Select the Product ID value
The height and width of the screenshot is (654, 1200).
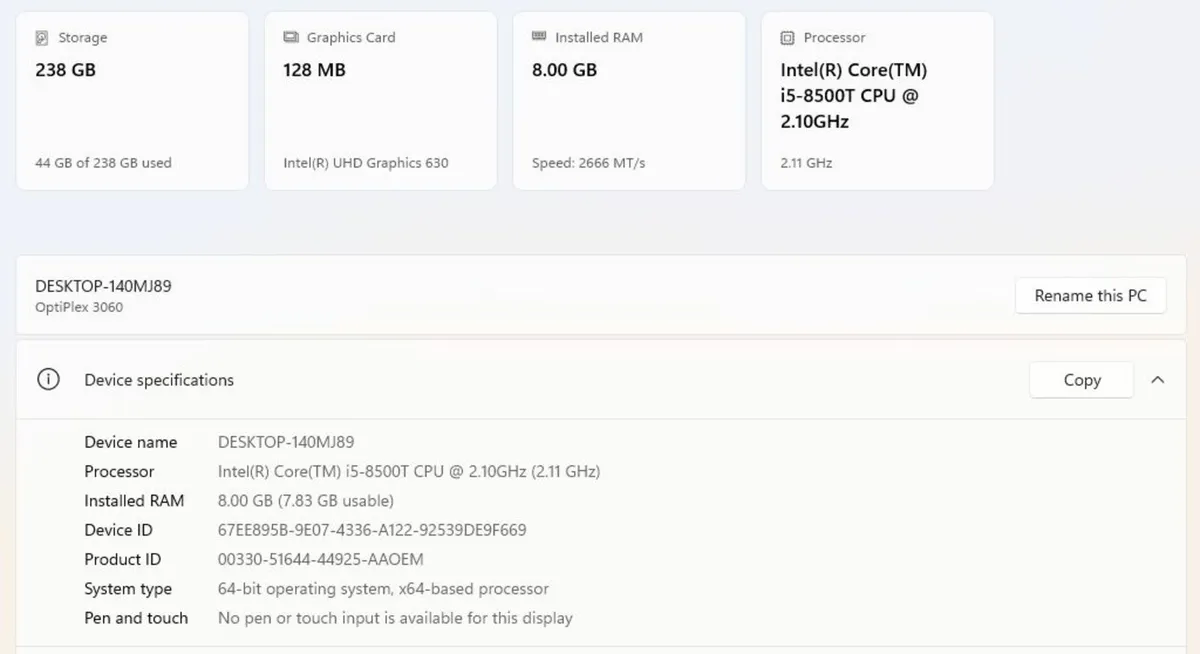pyautogui.click(x=320, y=559)
